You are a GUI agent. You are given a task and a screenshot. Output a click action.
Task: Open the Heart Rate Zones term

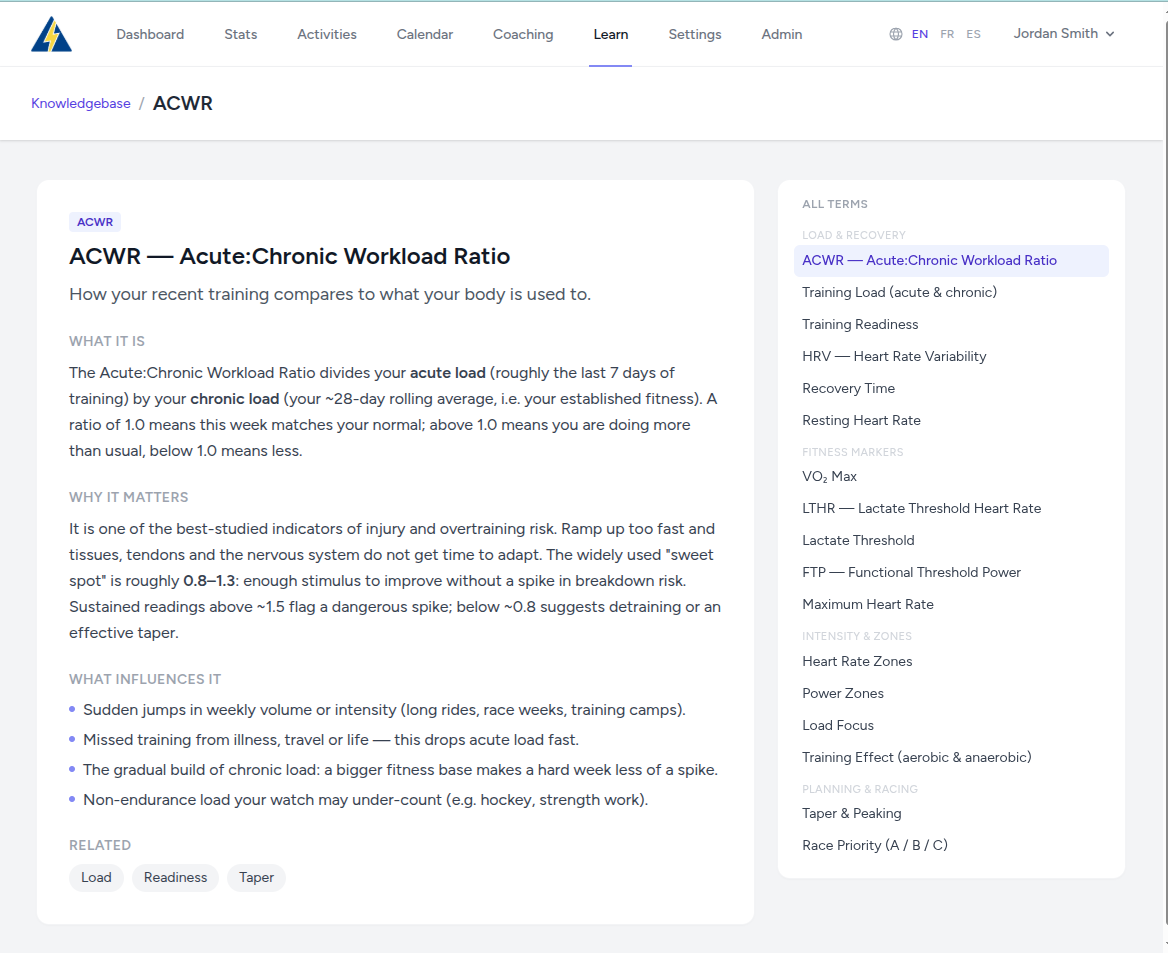point(951,662)
